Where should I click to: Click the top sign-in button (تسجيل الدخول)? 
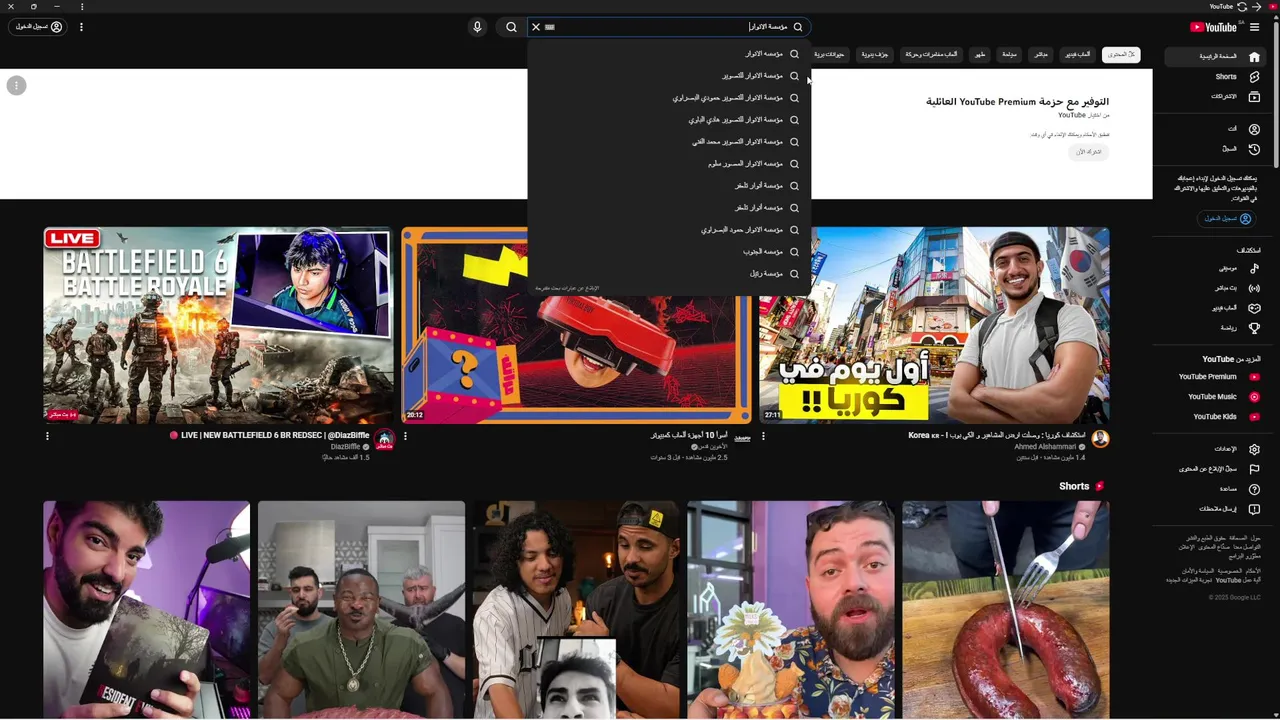[x=39, y=27]
